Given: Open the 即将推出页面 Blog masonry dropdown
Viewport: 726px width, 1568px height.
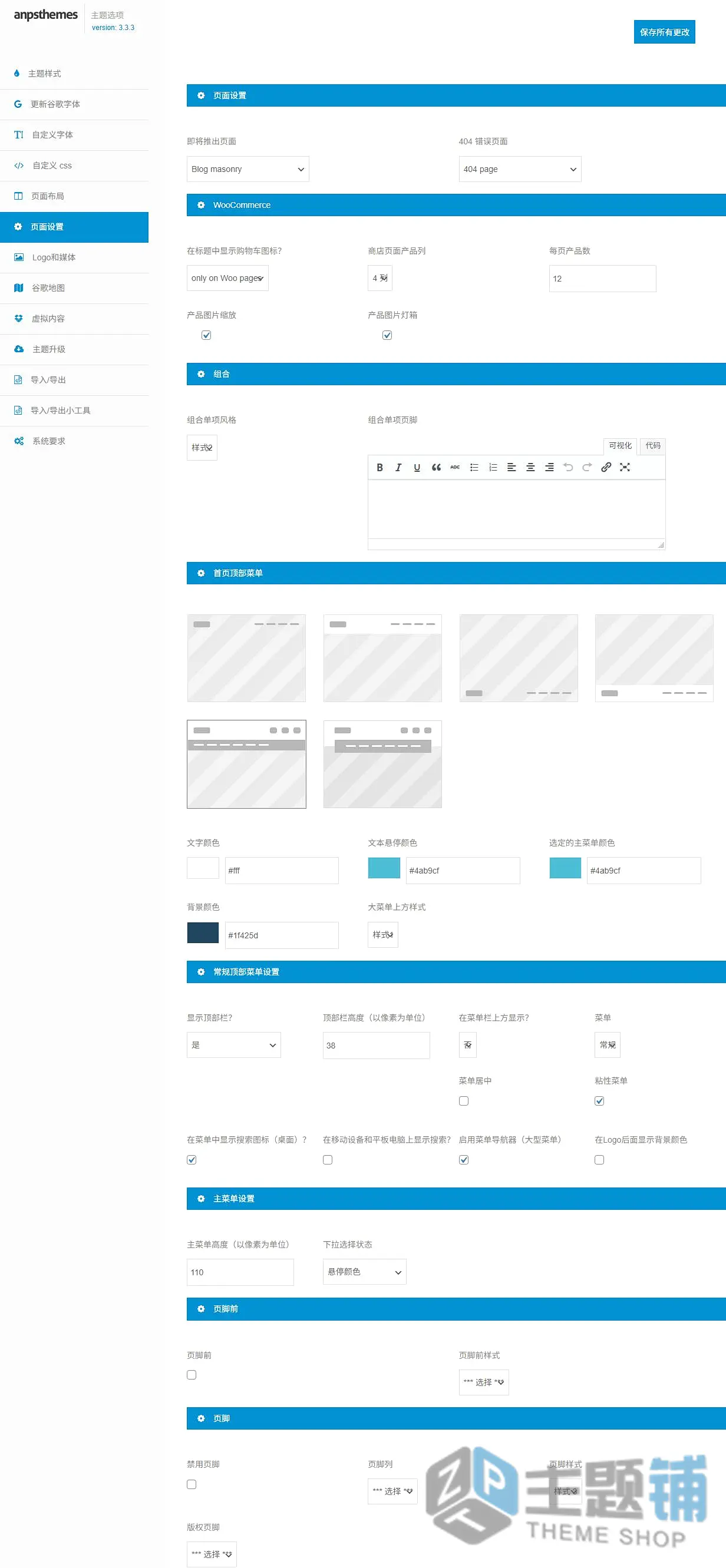Looking at the screenshot, I should coord(248,169).
